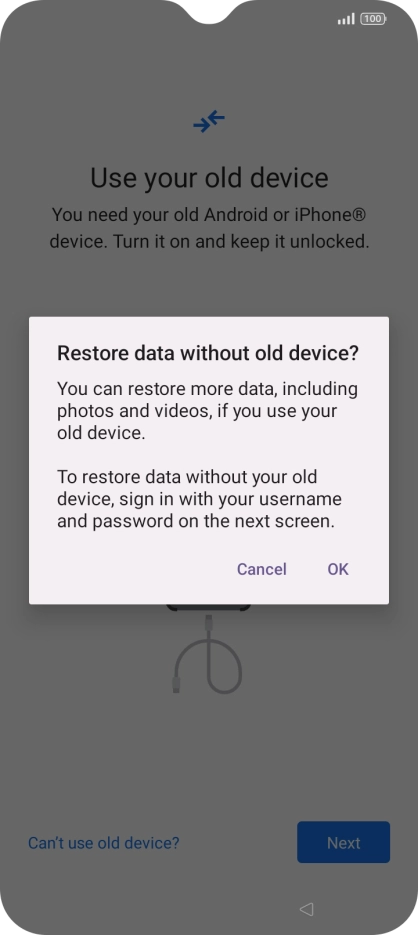Tap the empty dimmed area beside the cable
This screenshot has height=935, width=418.
tap(328, 686)
